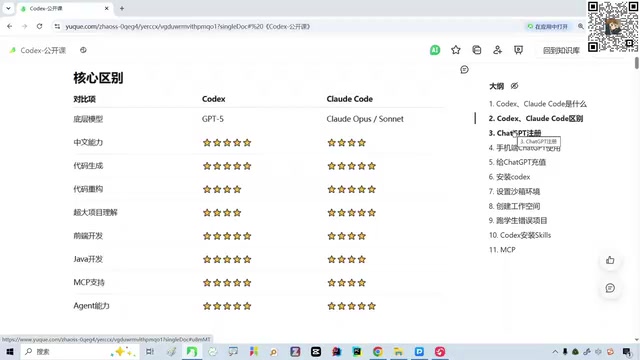Open Task View on the taskbar
The height and width of the screenshot is (360, 640).
[x=150, y=351]
